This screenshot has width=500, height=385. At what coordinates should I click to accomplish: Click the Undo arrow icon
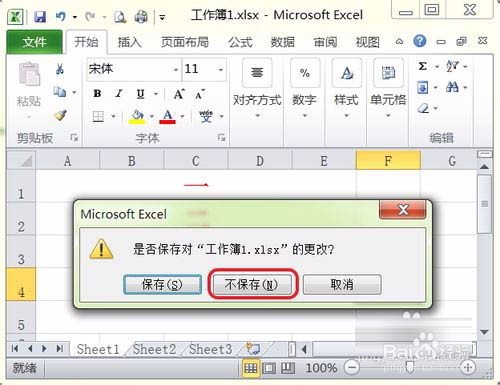[x=61, y=16]
